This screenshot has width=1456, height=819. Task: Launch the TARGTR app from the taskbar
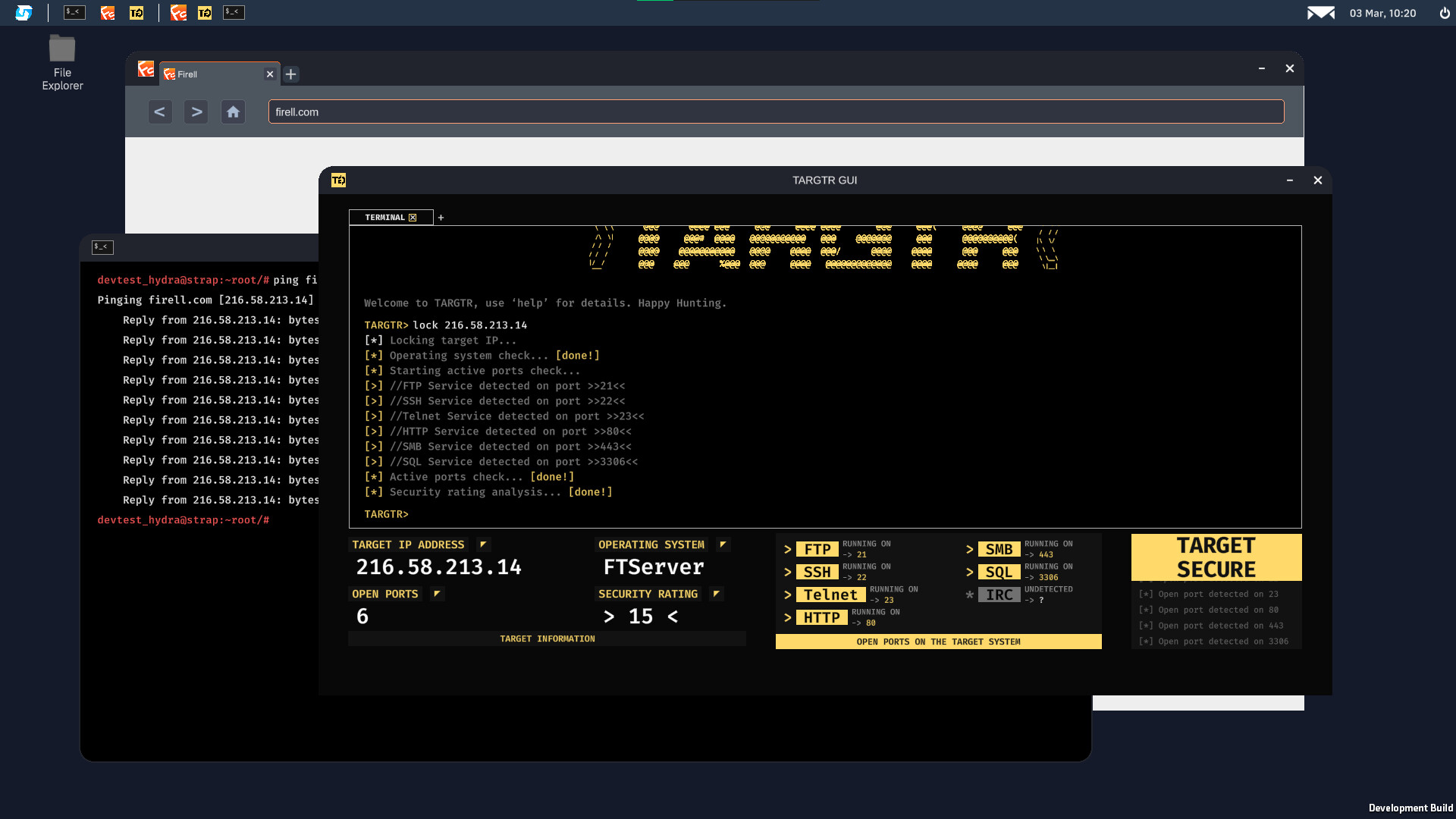coord(137,12)
